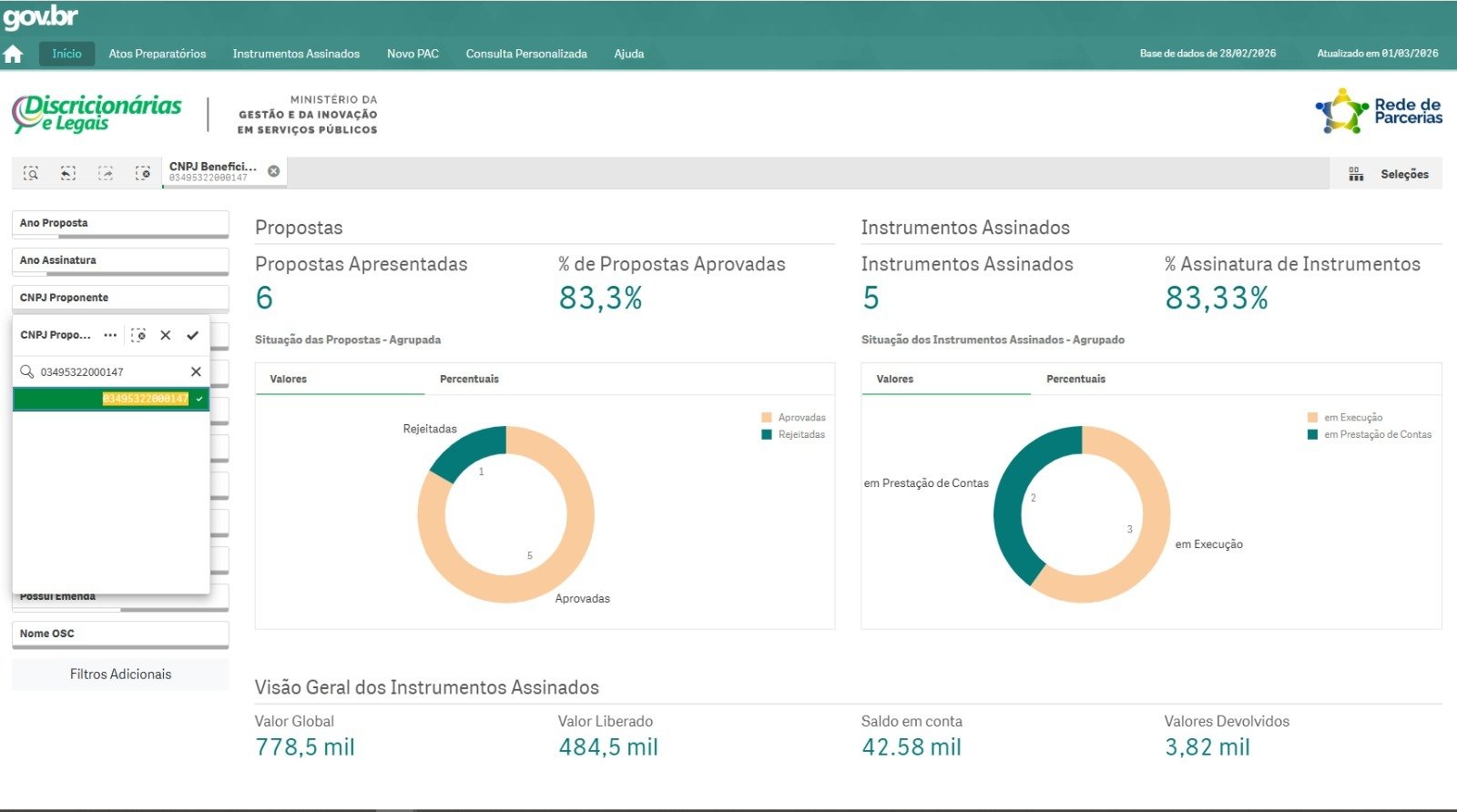Remove the CNPJ Beneficiário selection chip
Viewport: 1457px width, 812px height.
tap(273, 171)
